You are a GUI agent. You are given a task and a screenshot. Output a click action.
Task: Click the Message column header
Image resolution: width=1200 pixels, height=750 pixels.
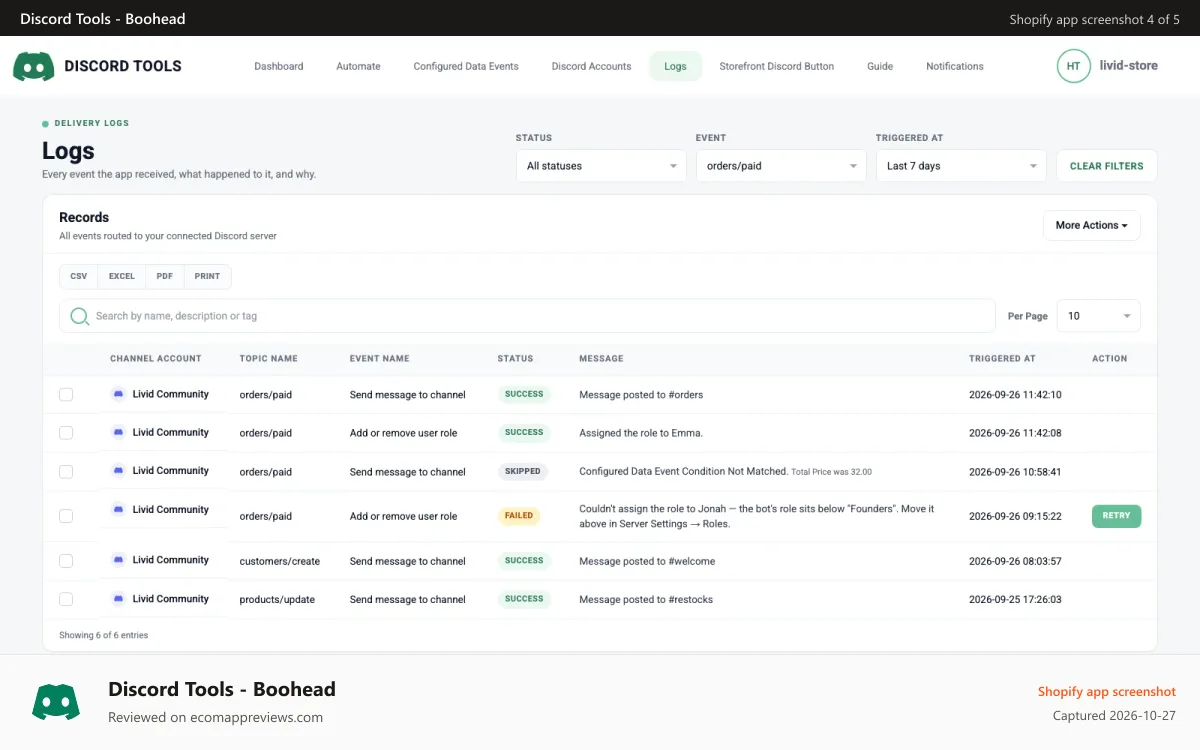(601, 358)
